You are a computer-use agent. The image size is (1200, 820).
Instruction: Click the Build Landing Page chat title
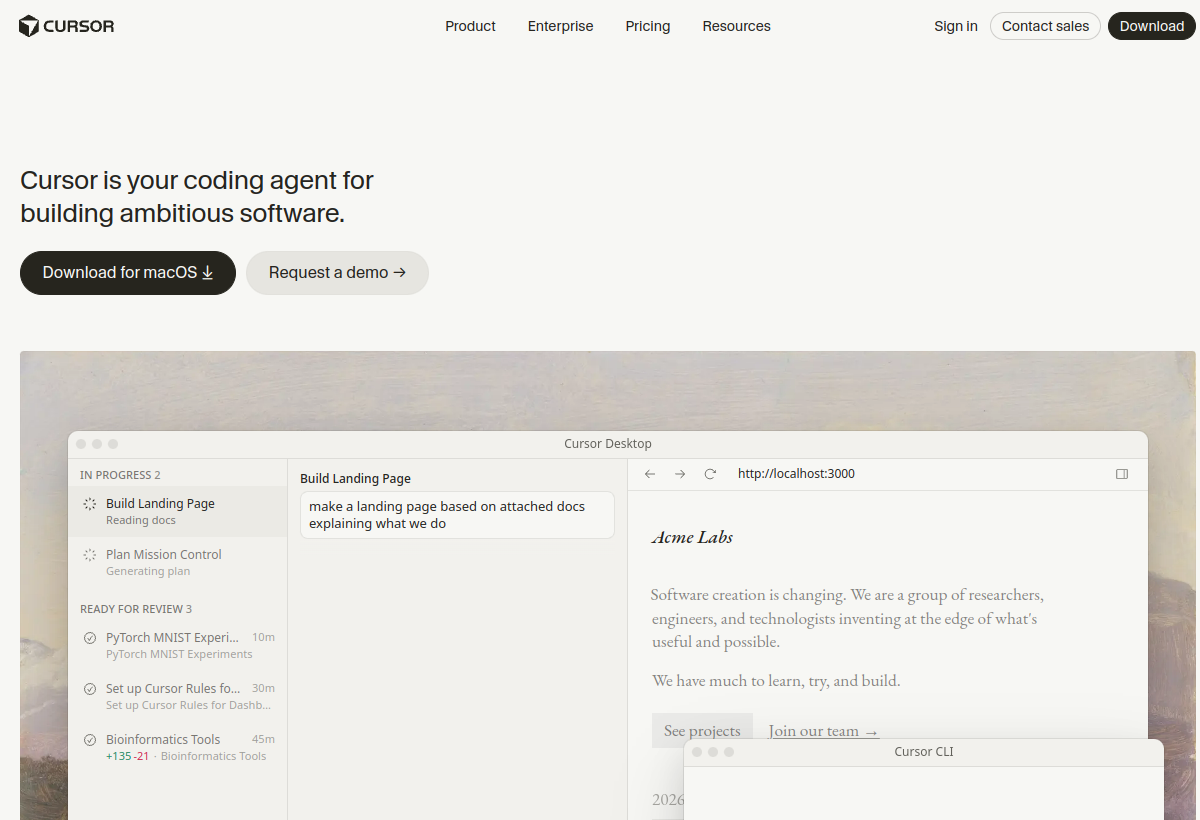tap(355, 479)
